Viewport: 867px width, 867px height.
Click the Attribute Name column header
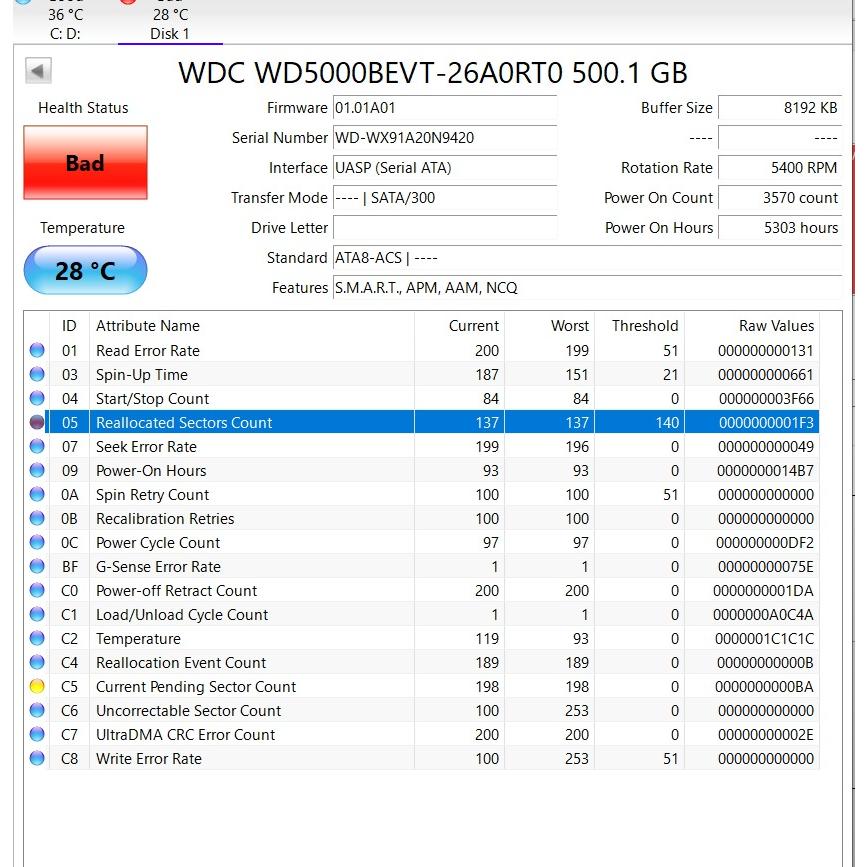pos(148,326)
